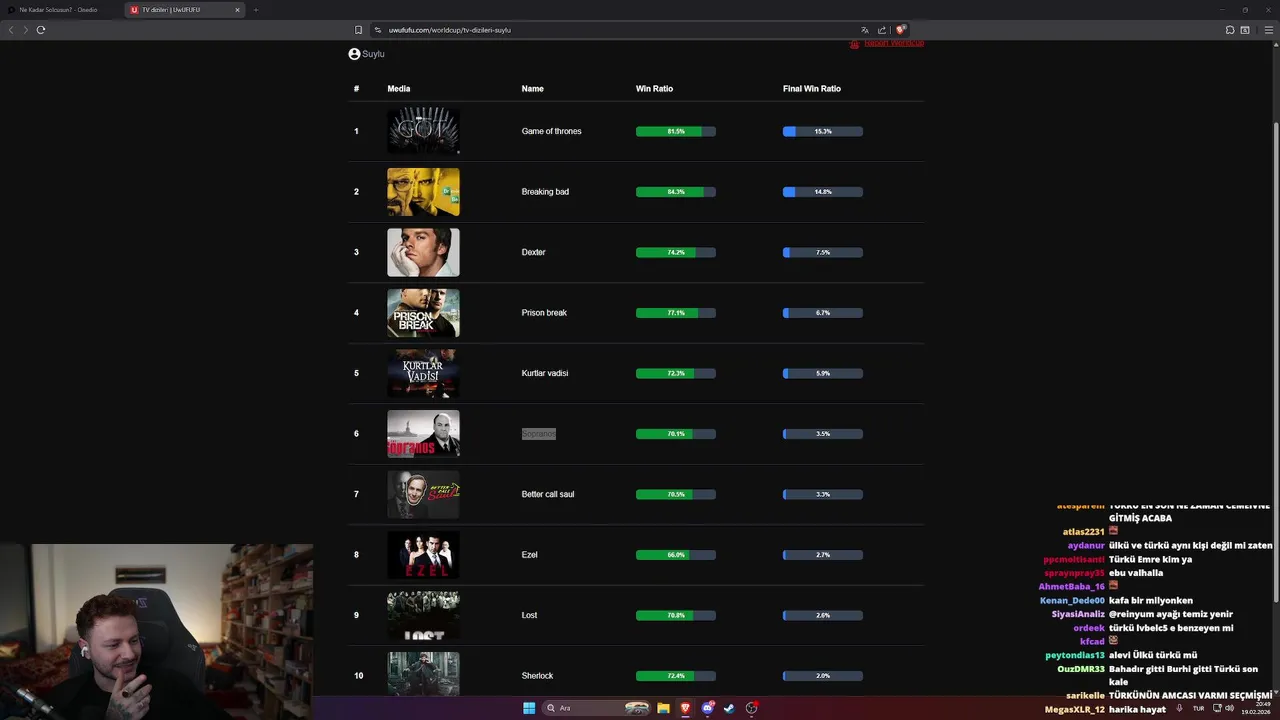Click the Final Win Ratio column header
The image size is (1280, 720).
(812, 89)
